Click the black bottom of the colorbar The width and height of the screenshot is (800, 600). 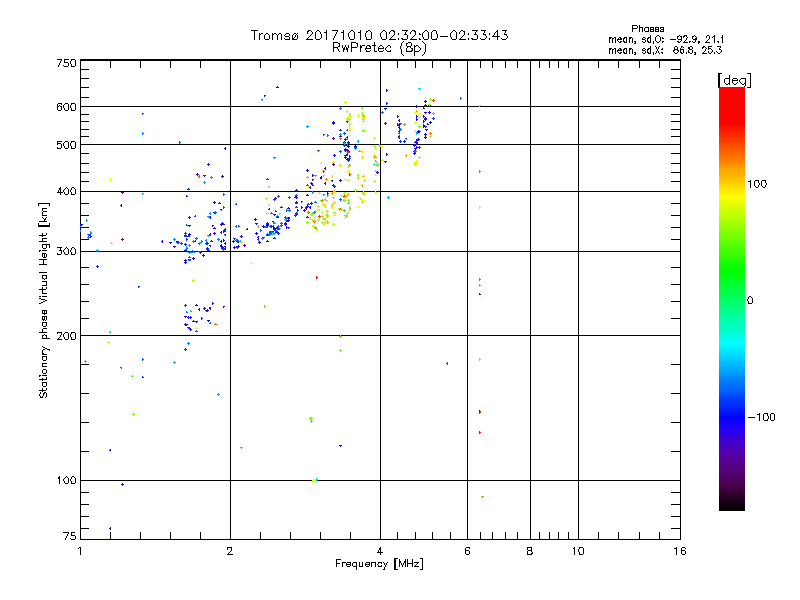(x=731, y=503)
